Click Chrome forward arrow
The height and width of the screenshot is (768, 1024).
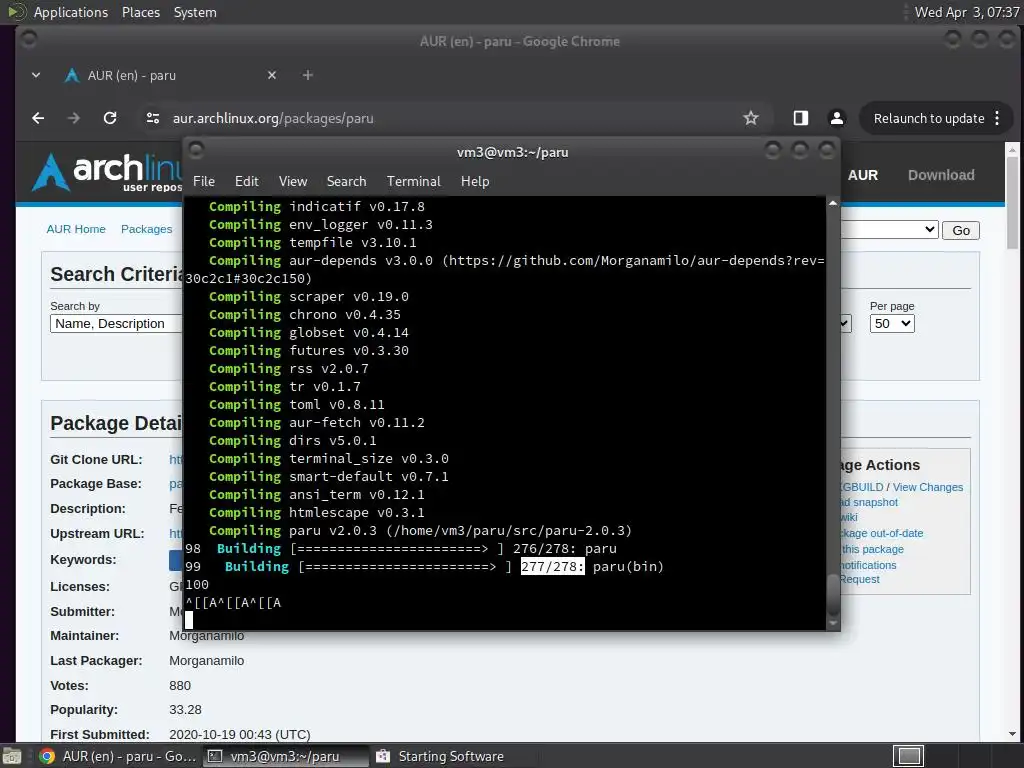click(74, 118)
